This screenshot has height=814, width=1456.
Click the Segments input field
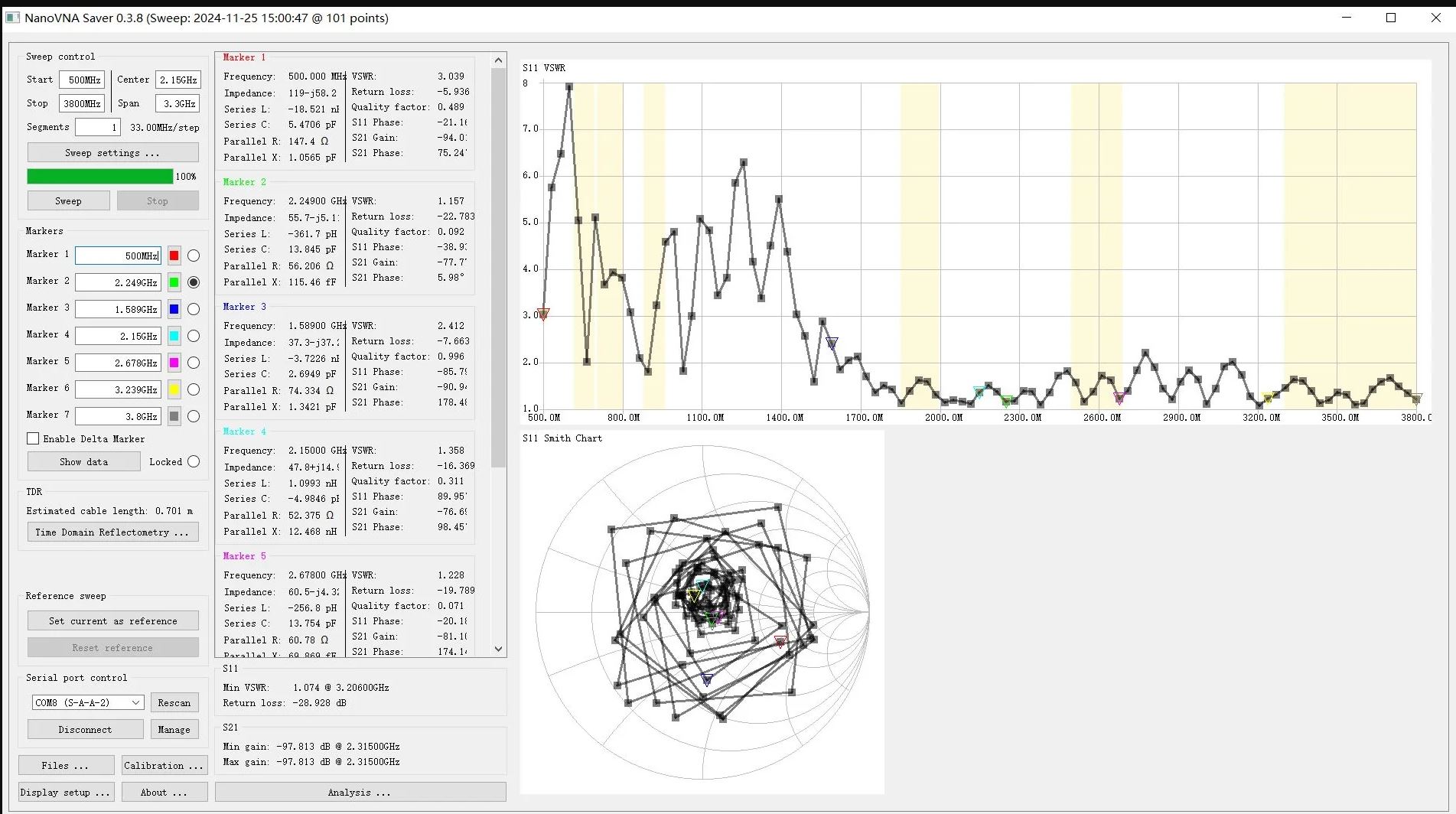[98, 127]
